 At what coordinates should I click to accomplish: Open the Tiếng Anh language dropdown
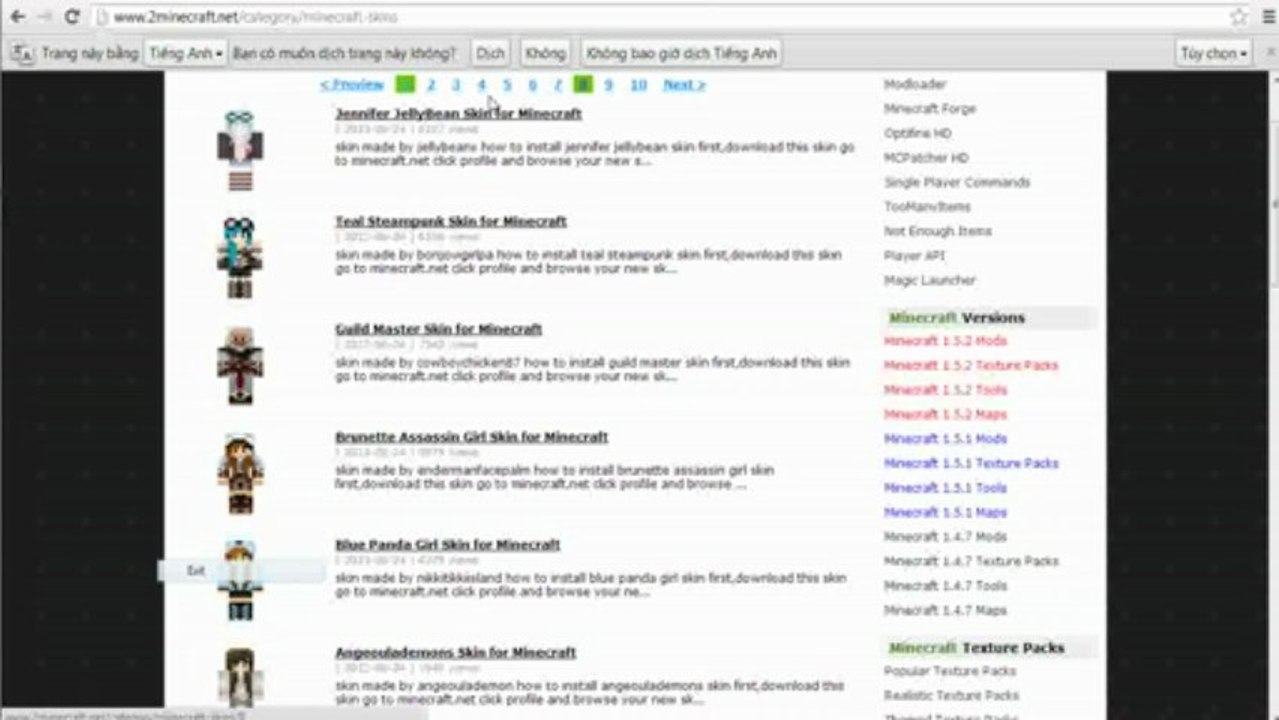(x=186, y=53)
